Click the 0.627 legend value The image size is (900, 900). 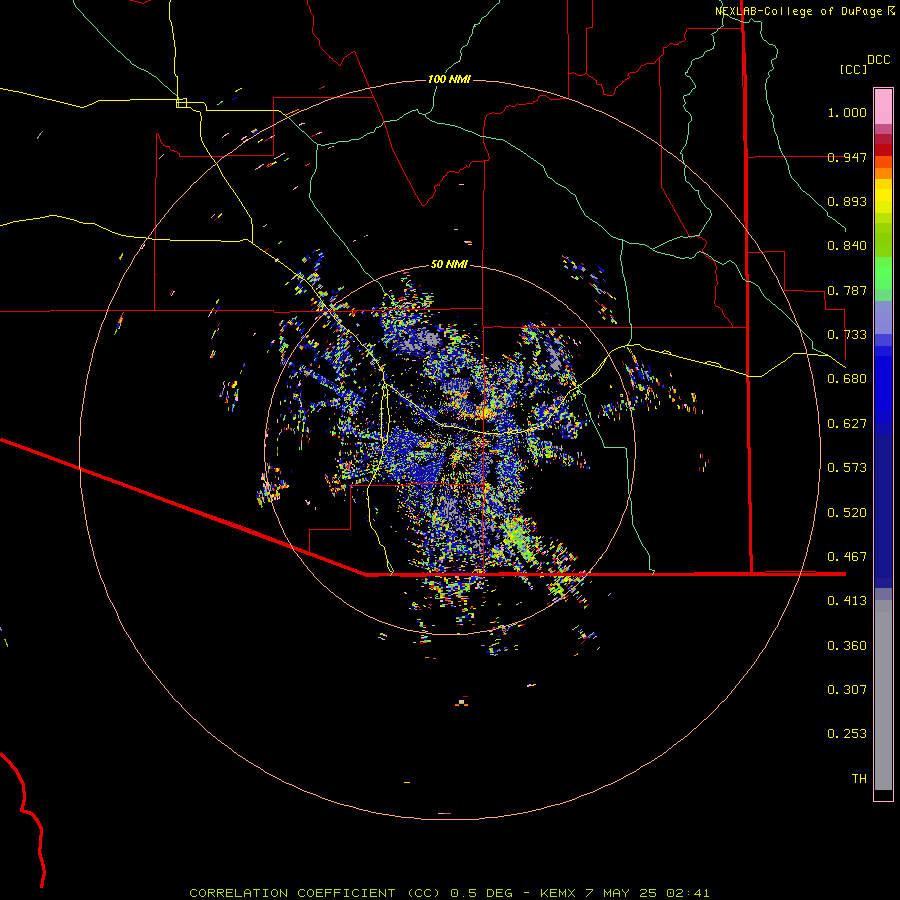847,424
